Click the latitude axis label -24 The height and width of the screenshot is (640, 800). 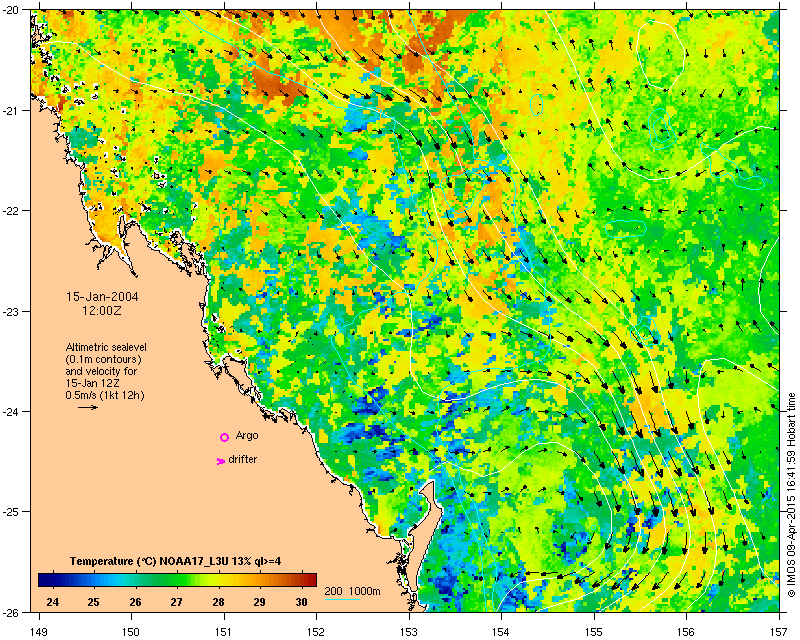(x=11, y=411)
